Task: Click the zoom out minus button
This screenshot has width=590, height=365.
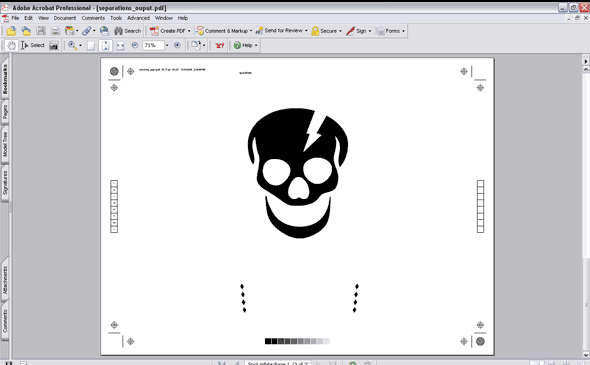Action: tap(135, 46)
